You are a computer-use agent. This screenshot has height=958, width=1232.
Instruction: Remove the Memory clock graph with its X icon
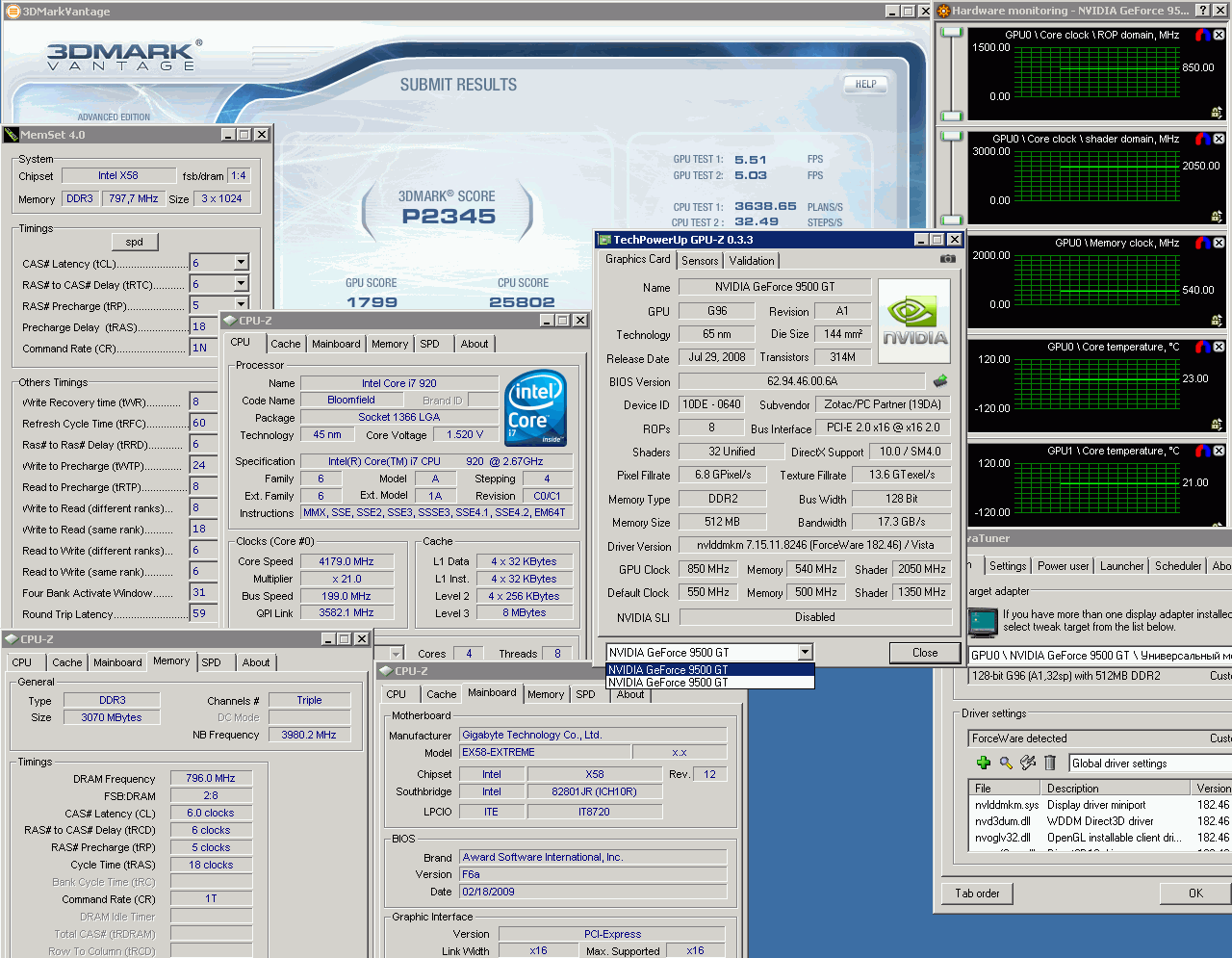1219,243
